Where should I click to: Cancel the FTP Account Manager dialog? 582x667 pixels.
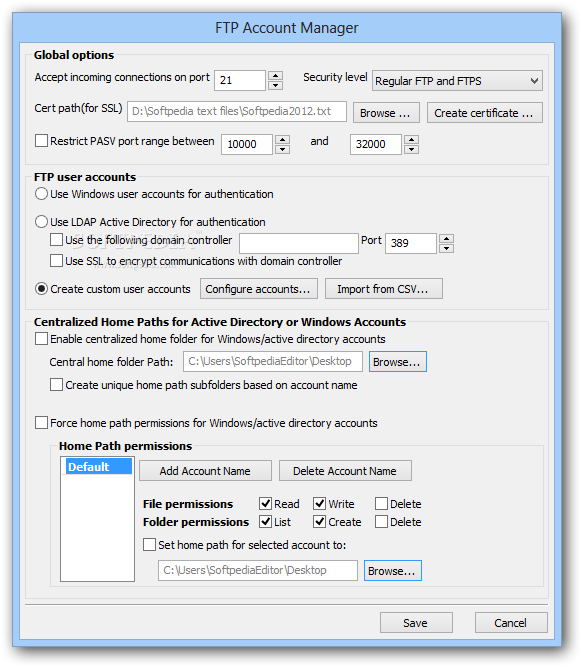(x=511, y=623)
